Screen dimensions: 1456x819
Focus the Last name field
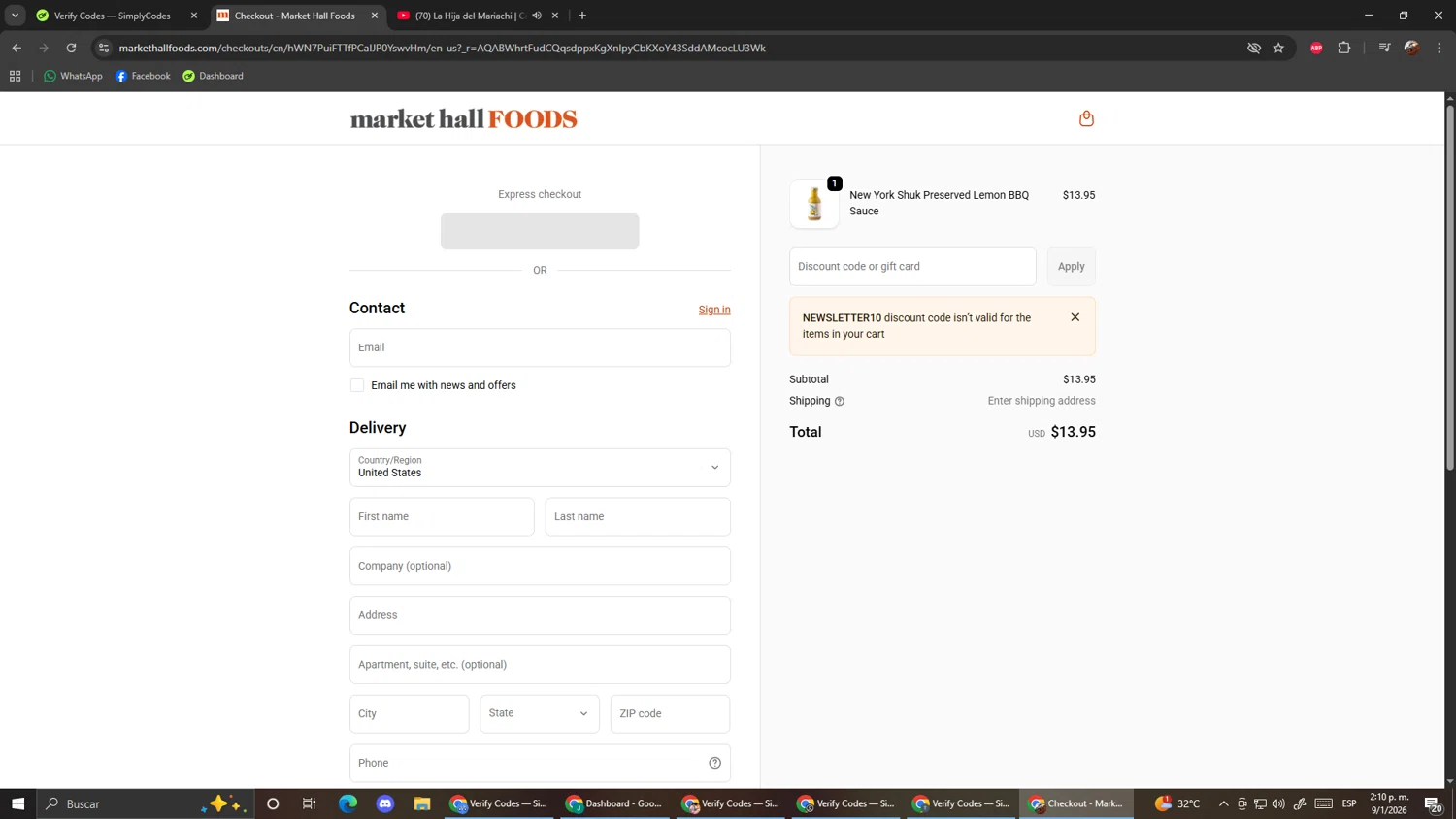638,516
